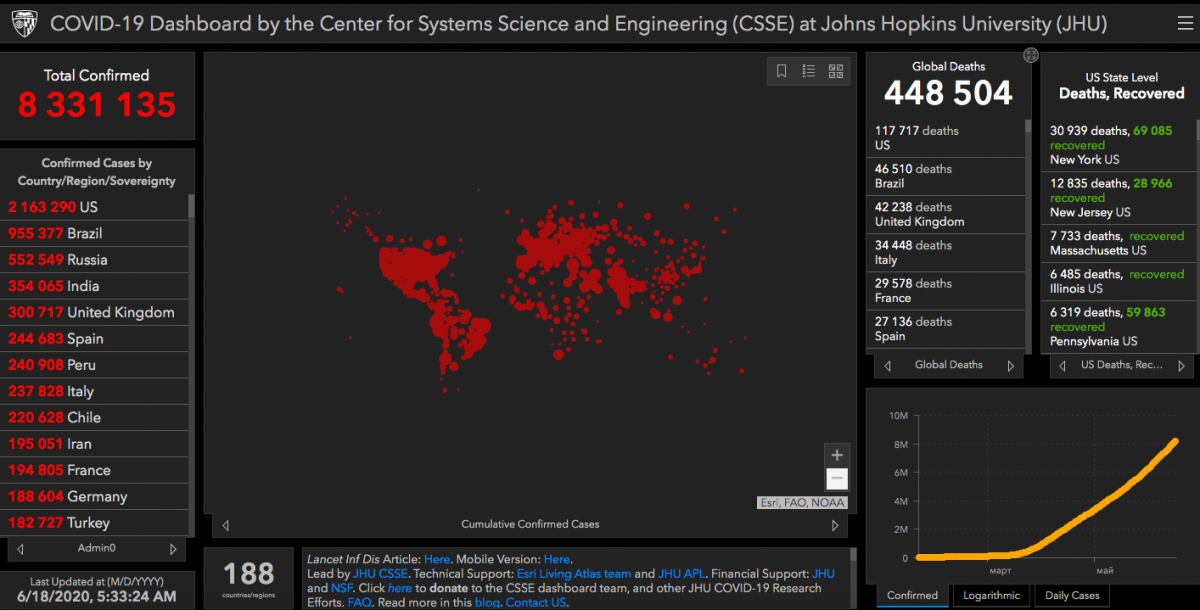The image size is (1200, 610).
Task: Open the FAQ link
Action: coord(359,603)
